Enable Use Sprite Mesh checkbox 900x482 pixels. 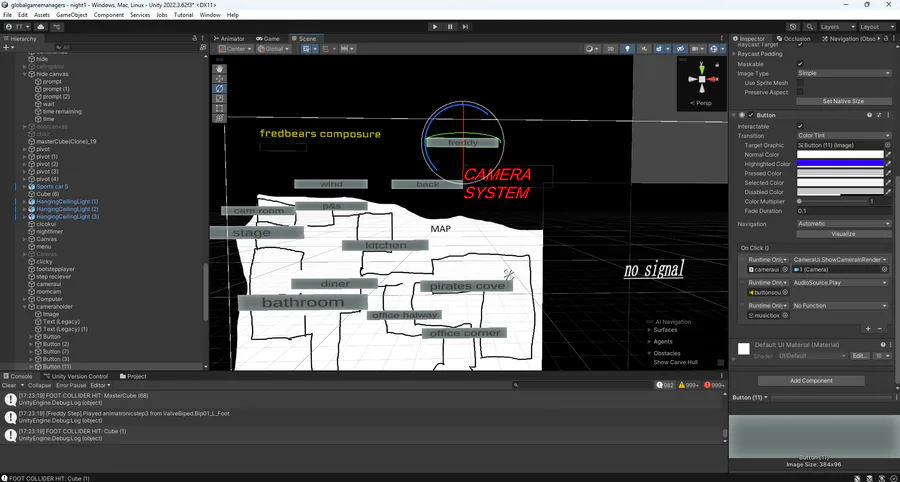[x=800, y=83]
